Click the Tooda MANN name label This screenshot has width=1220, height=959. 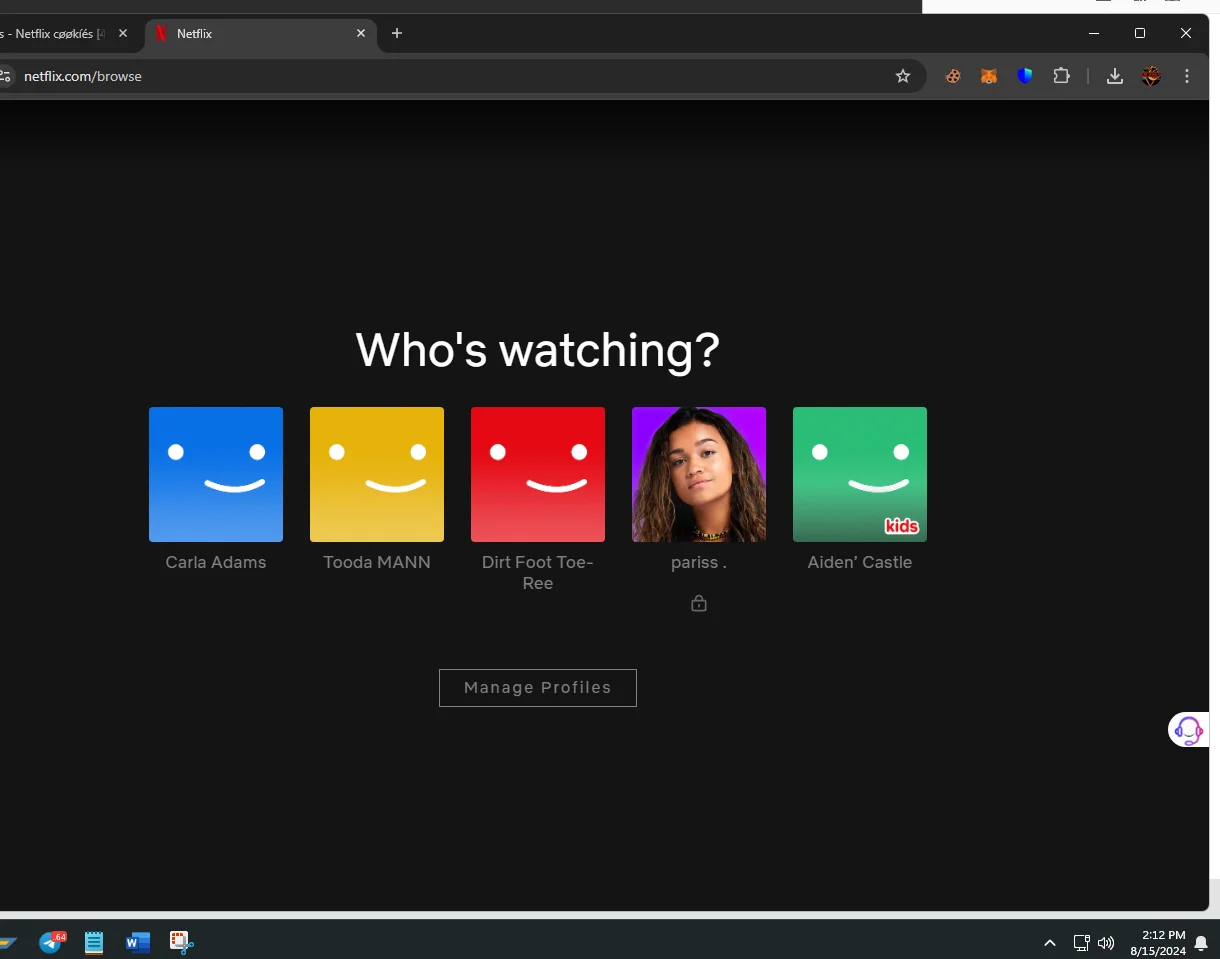(x=377, y=562)
